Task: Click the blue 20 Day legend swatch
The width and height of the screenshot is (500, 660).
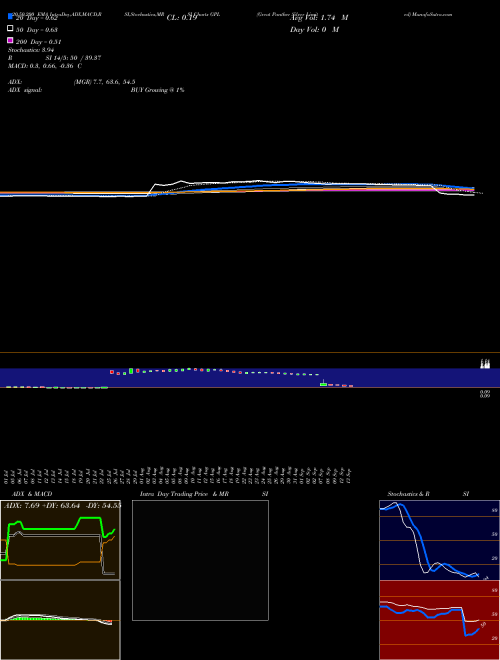Action: pyautogui.click(x=10, y=17)
